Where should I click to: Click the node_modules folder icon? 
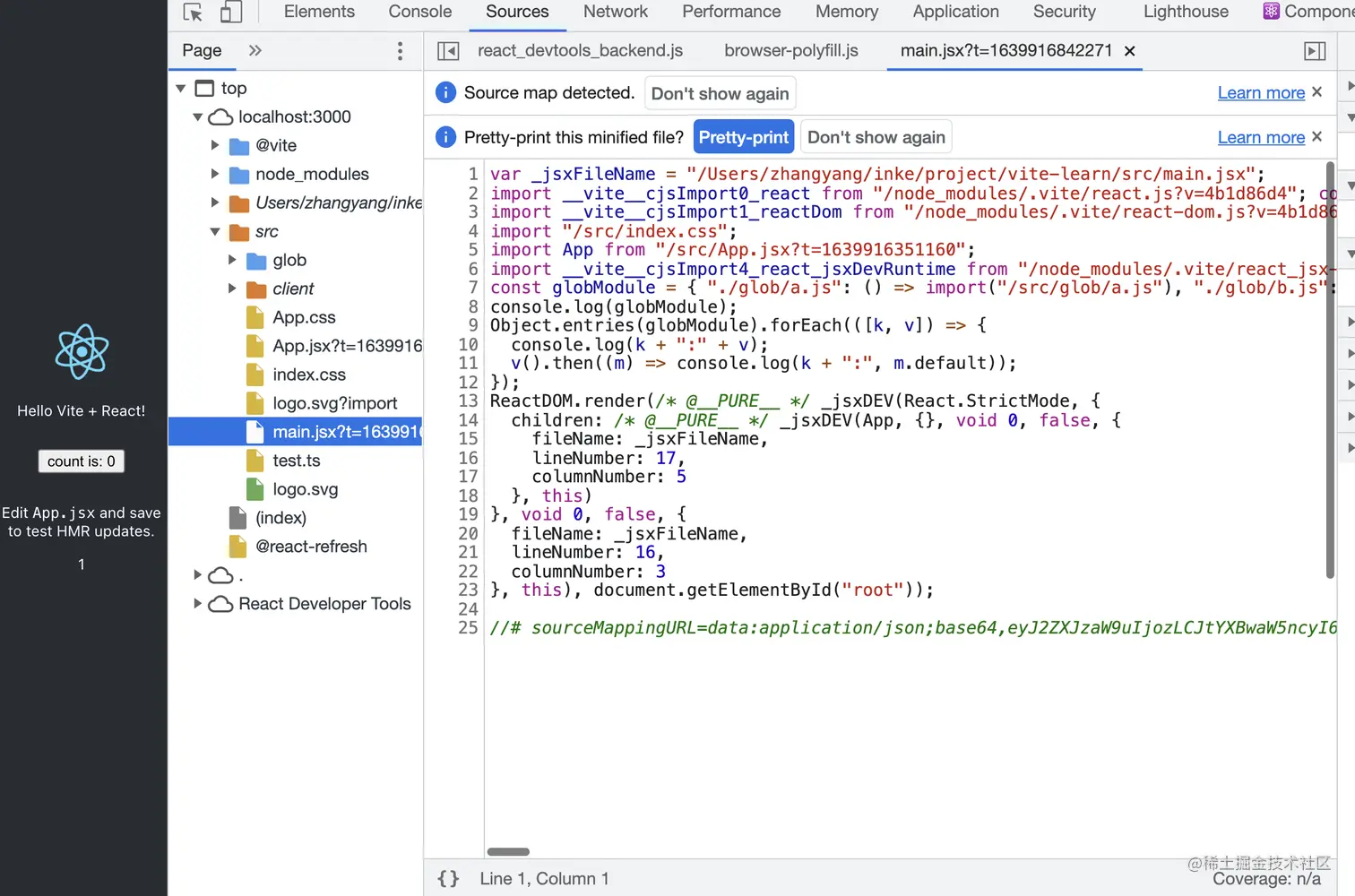click(x=239, y=175)
